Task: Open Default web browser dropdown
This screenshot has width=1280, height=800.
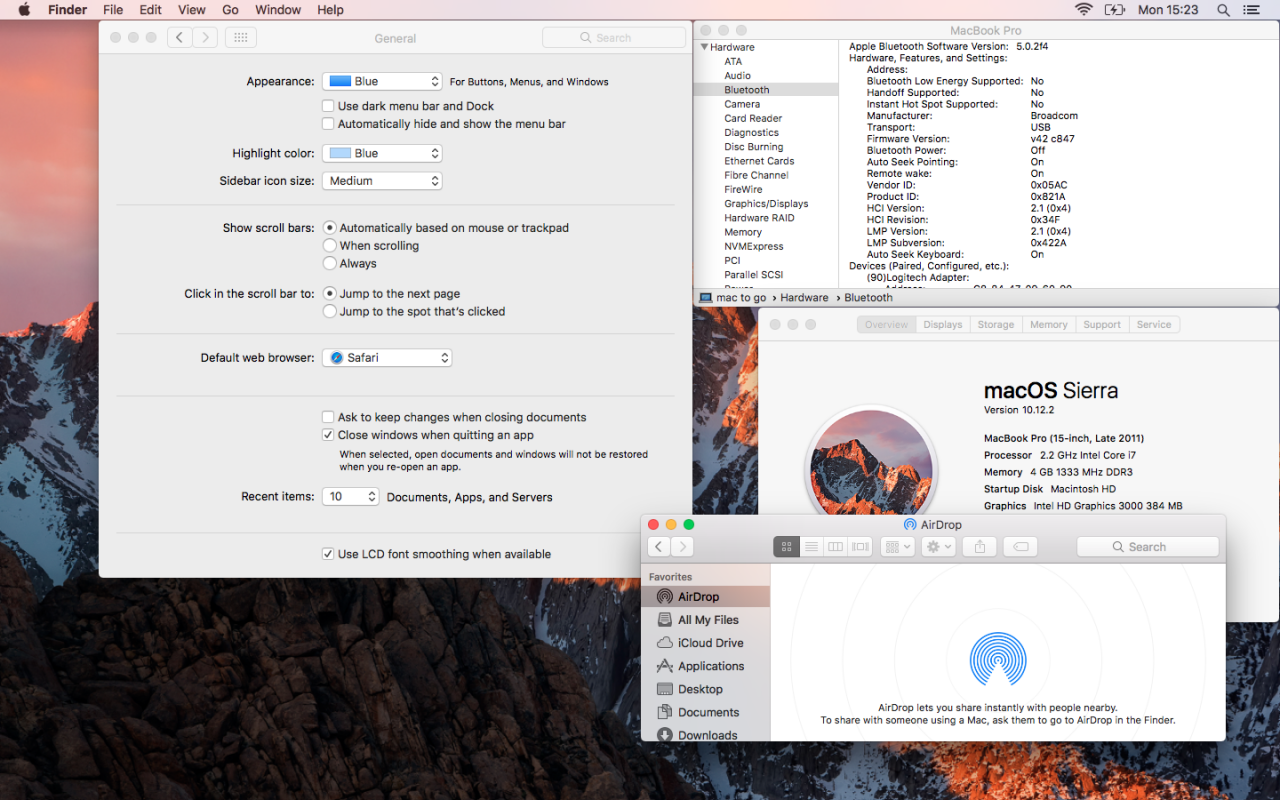Action: click(387, 357)
